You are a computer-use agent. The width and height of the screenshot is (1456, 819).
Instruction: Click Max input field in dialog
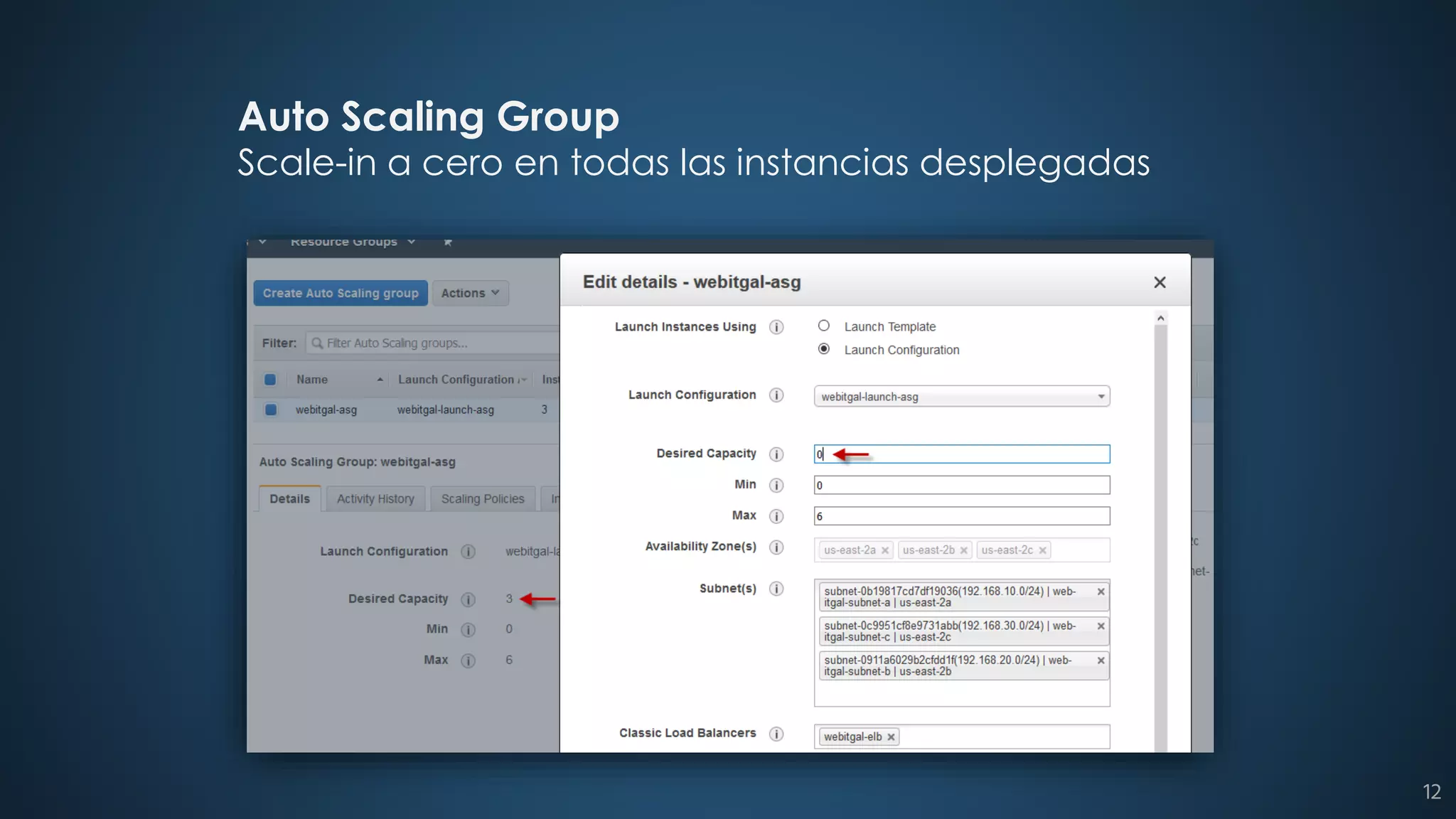(x=962, y=516)
